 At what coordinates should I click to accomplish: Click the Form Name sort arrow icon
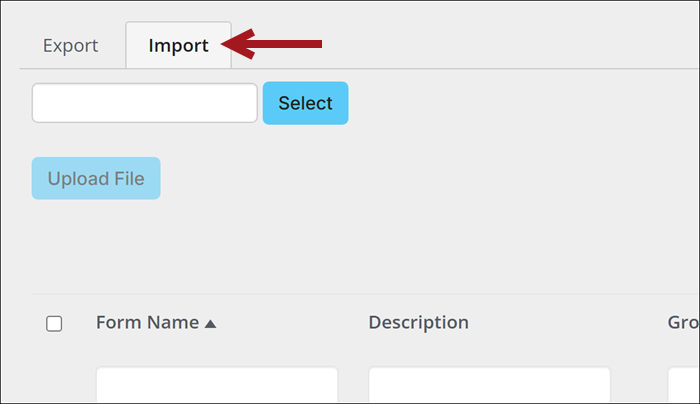click(210, 324)
